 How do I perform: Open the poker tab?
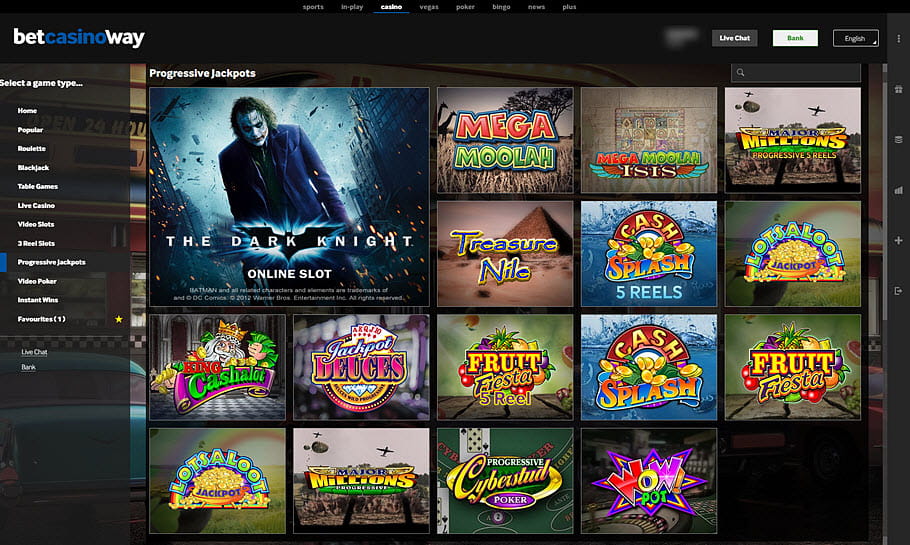point(465,7)
